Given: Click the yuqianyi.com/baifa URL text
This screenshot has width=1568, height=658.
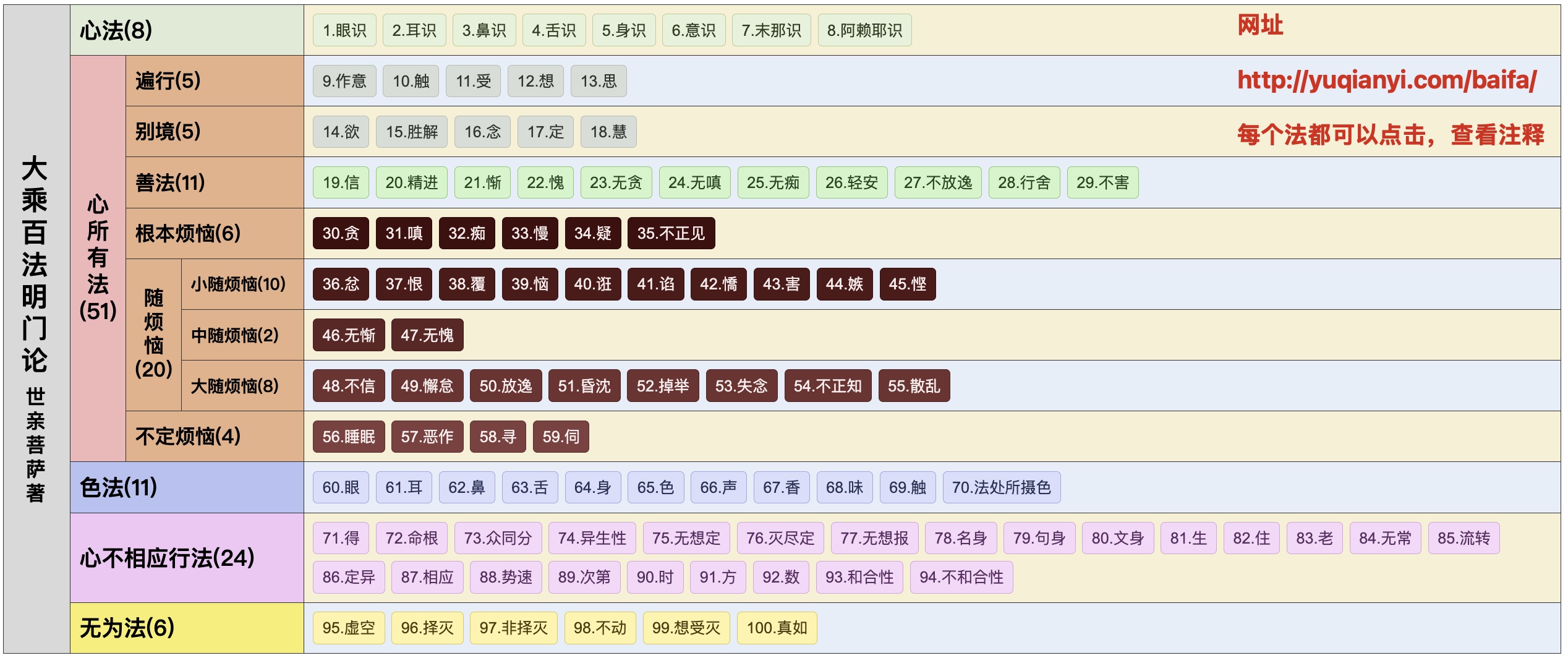Looking at the screenshot, I should coord(1387,80).
